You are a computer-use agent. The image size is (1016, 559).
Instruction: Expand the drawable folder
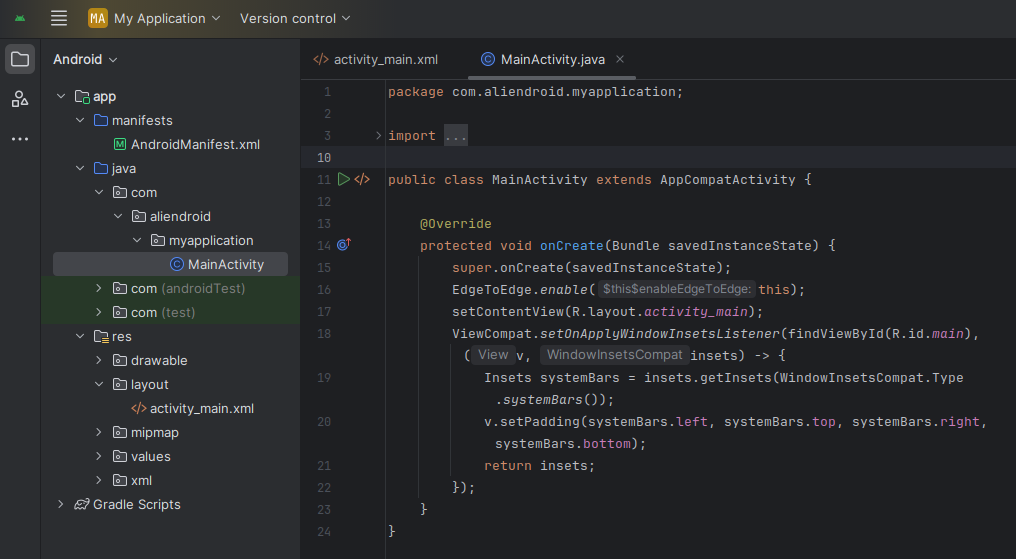pyautogui.click(x=98, y=360)
